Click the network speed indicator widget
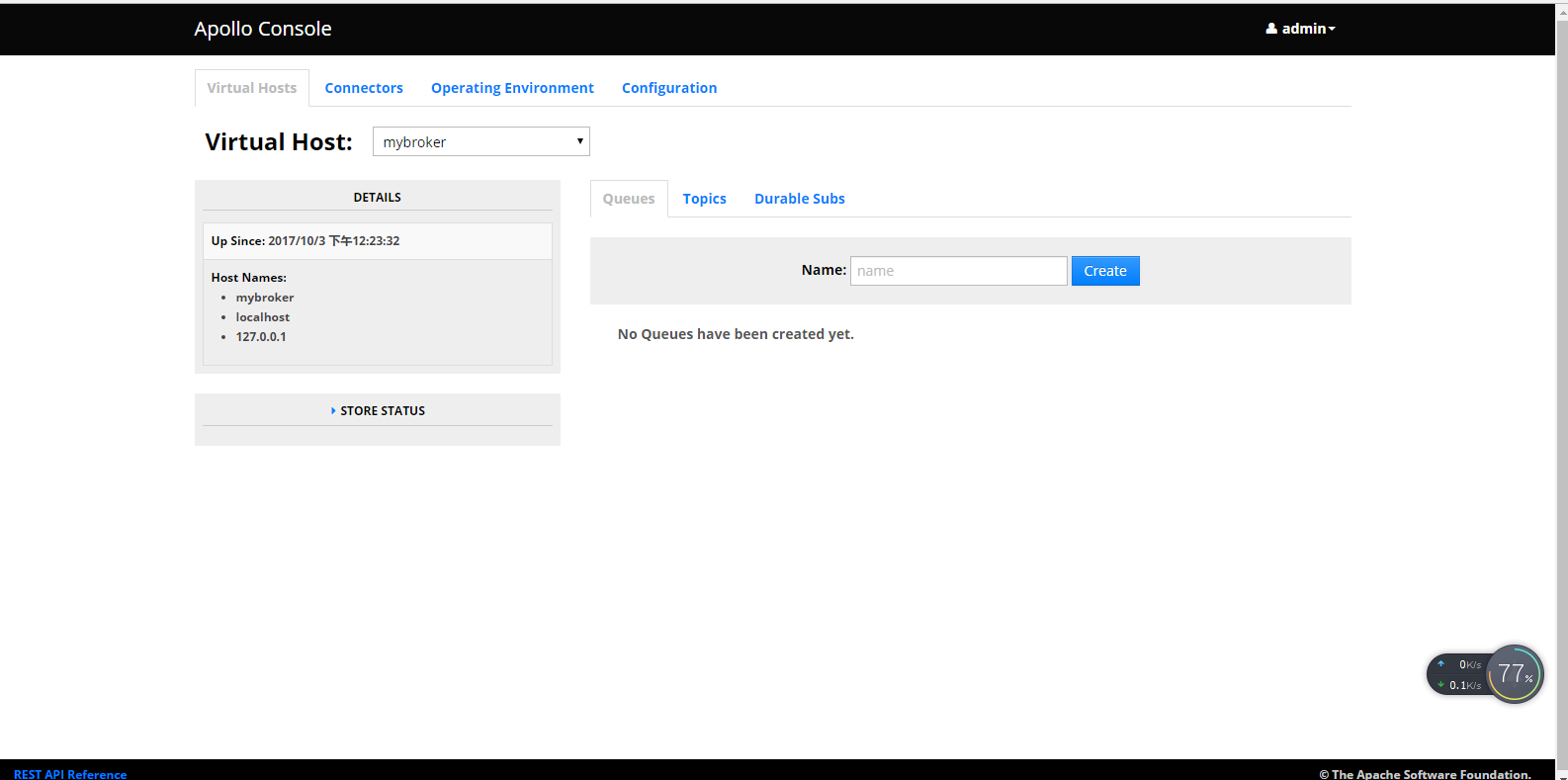Viewport: 1568px width, 780px height. click(x=1458, y=674)
